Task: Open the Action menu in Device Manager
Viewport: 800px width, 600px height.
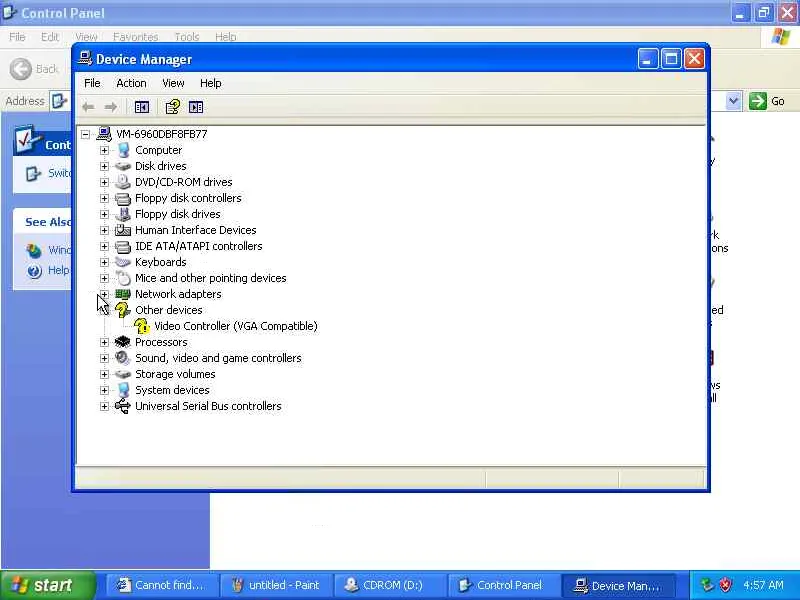Action: coord(131,83)
